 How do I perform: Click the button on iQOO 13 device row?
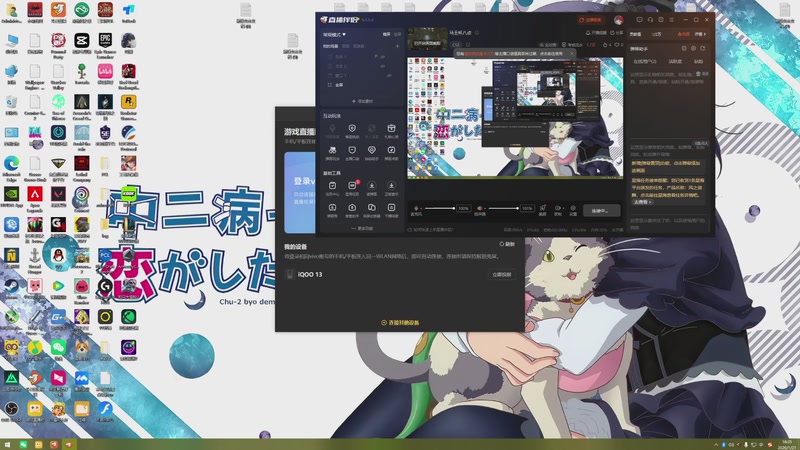tap(502, 274)
